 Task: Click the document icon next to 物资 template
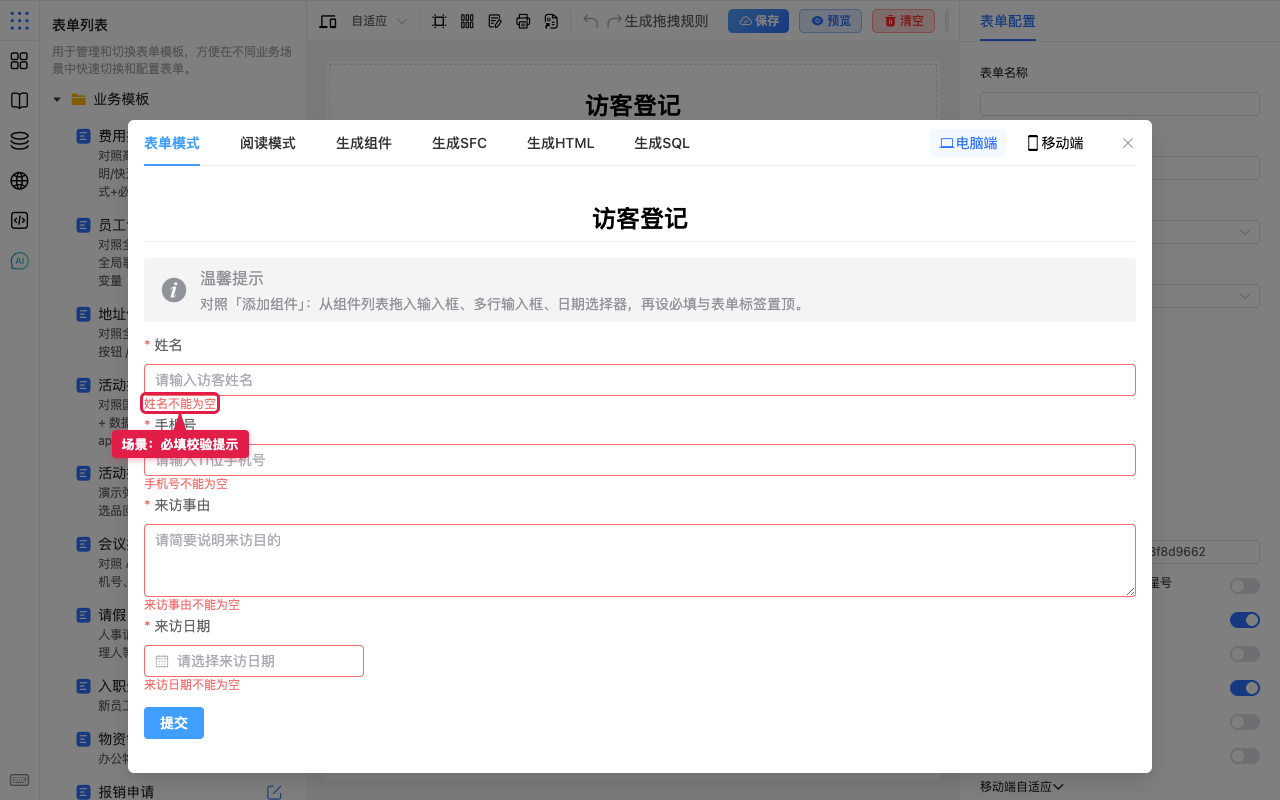(84, 739)
